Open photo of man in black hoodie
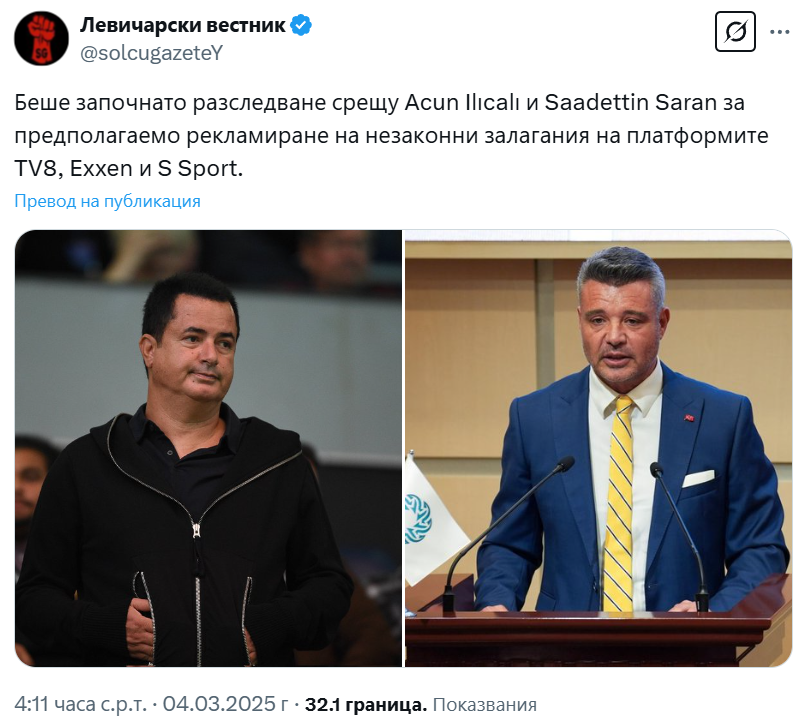 click(208, 448)
